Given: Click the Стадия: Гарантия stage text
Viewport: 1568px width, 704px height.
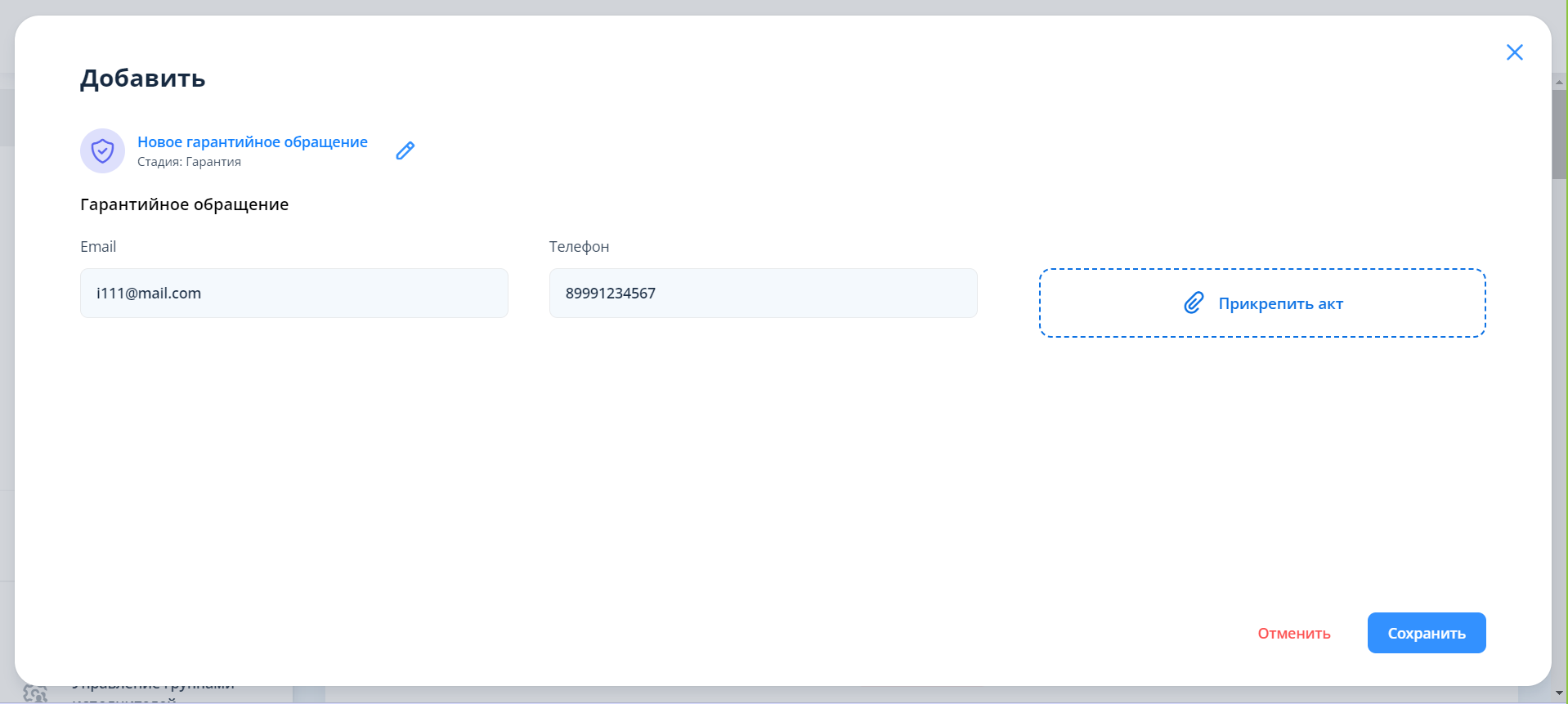Looking at the screenshot, I should 189,162.
